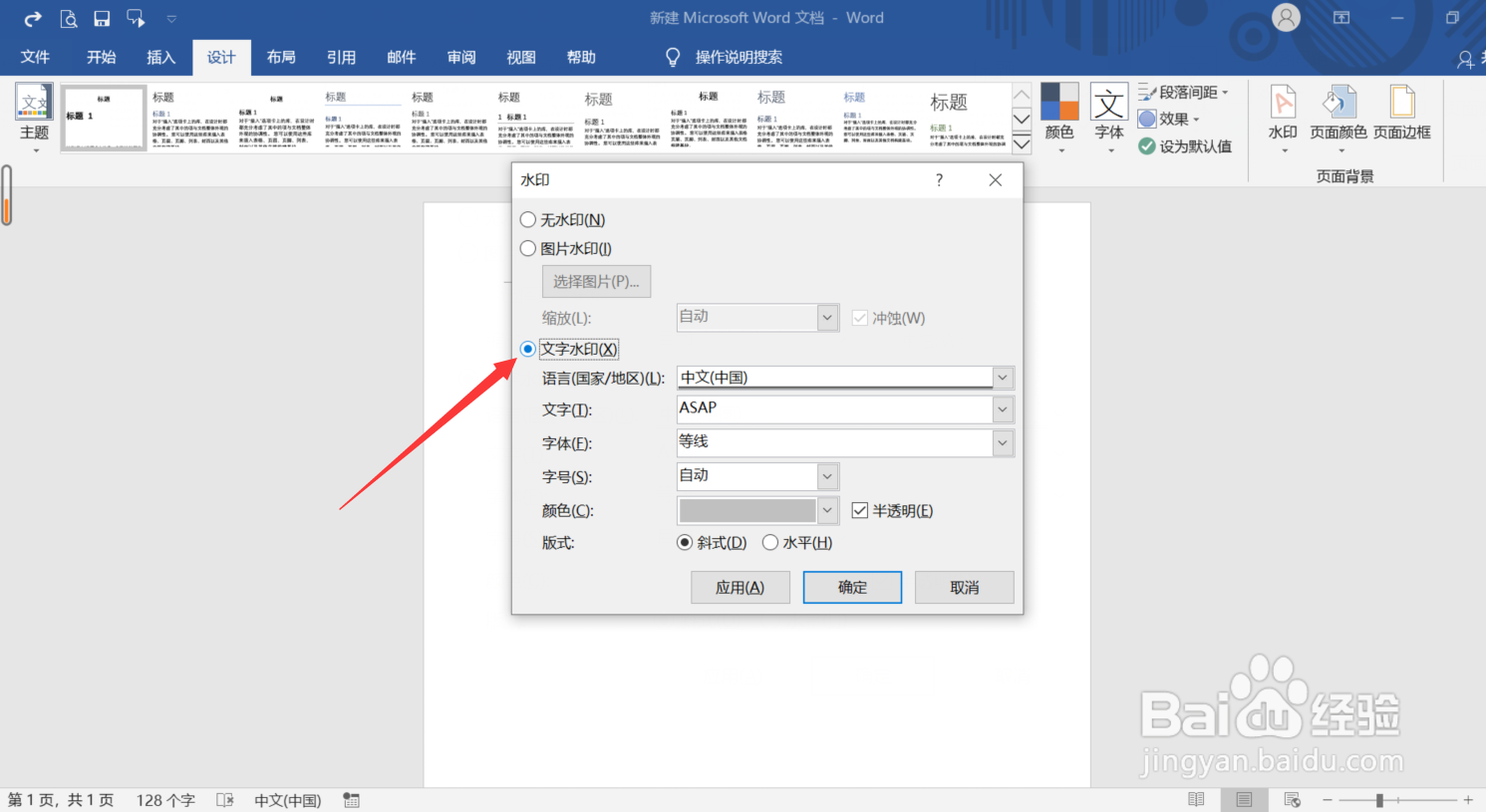Open the 效果 effects menu
Viewport: 1486px width, 812px height.
1169,119
